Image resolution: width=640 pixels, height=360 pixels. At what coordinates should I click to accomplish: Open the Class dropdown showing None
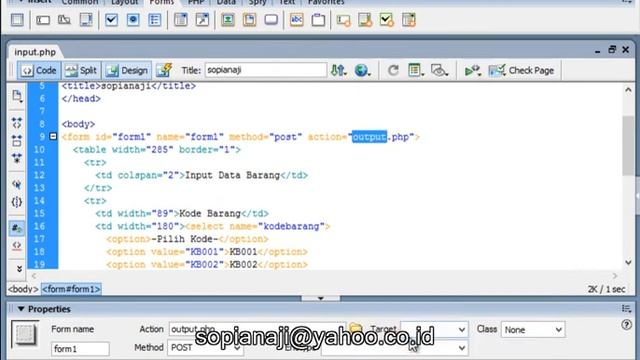tap(533, 329)
